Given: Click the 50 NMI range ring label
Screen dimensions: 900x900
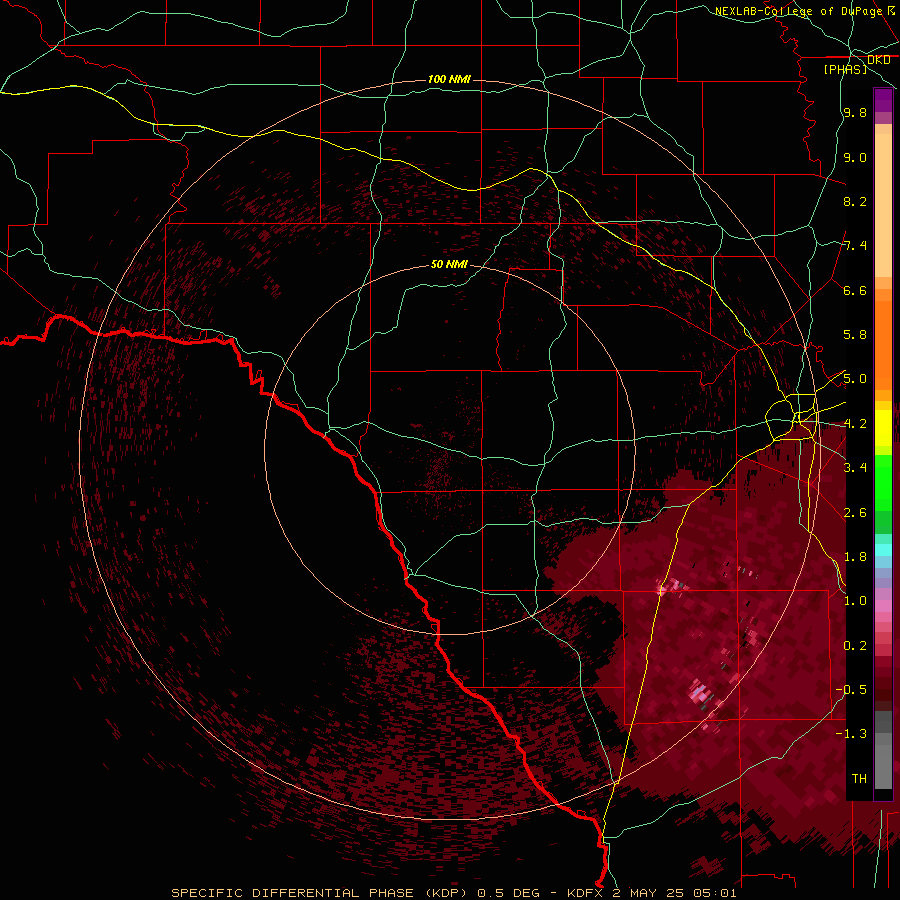Looking at the screenshot, I should pyautogui.click(x=449, y=265).
